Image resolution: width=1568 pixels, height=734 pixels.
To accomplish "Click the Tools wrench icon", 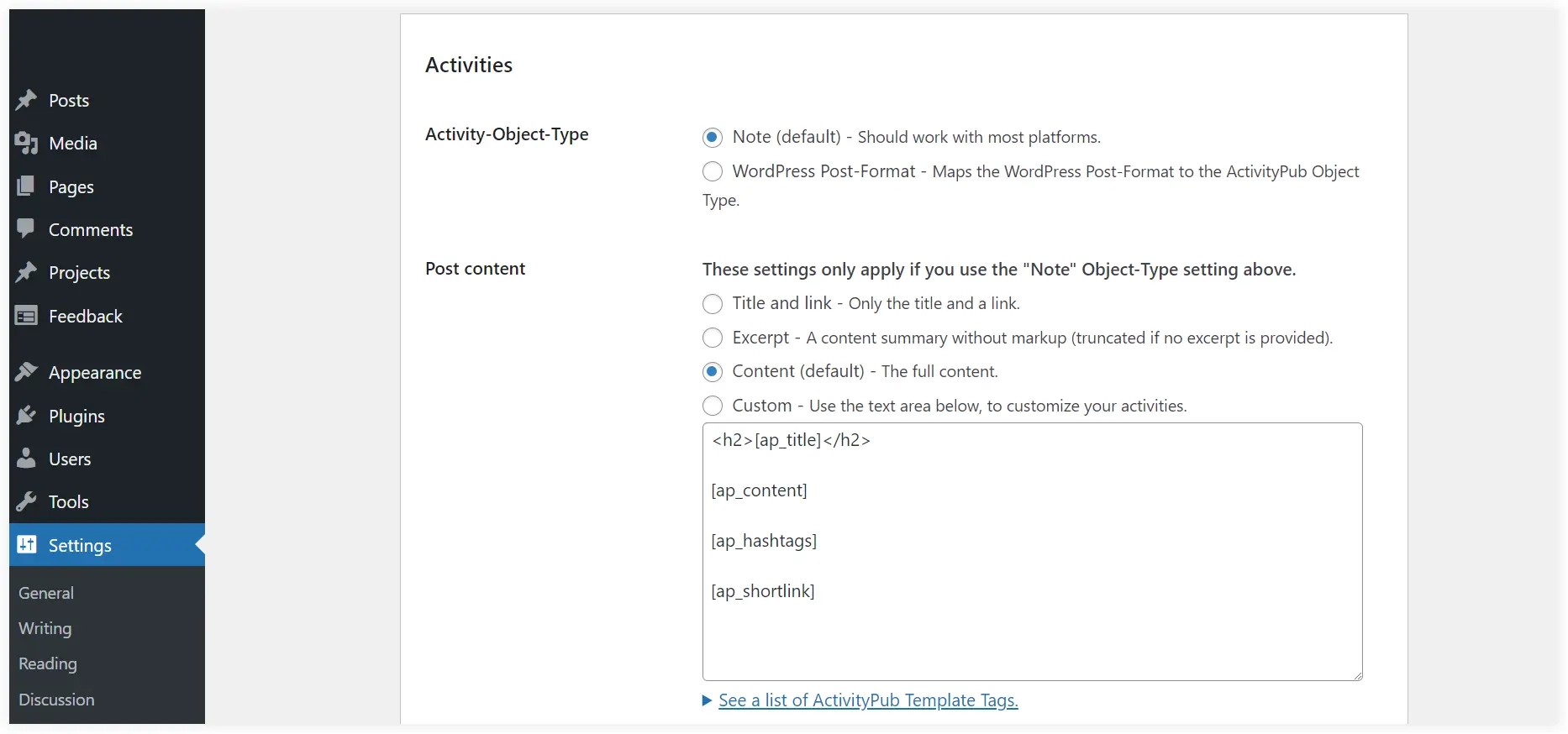I will pyautogui.click(x=26, y=502).
